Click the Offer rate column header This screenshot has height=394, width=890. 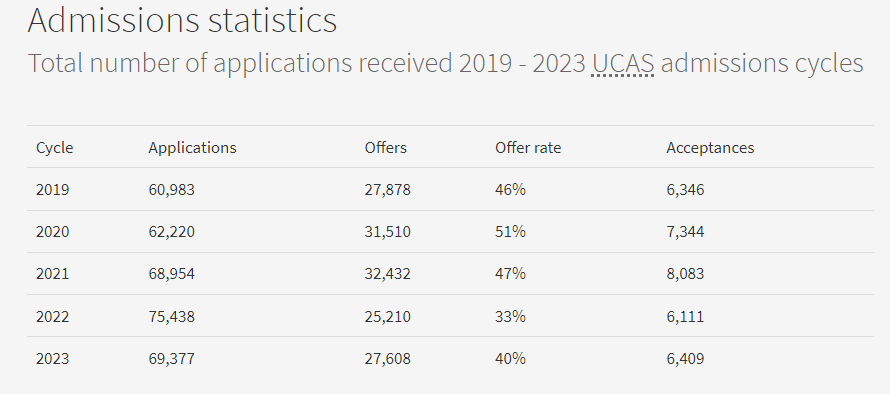(x=528, y=148)
